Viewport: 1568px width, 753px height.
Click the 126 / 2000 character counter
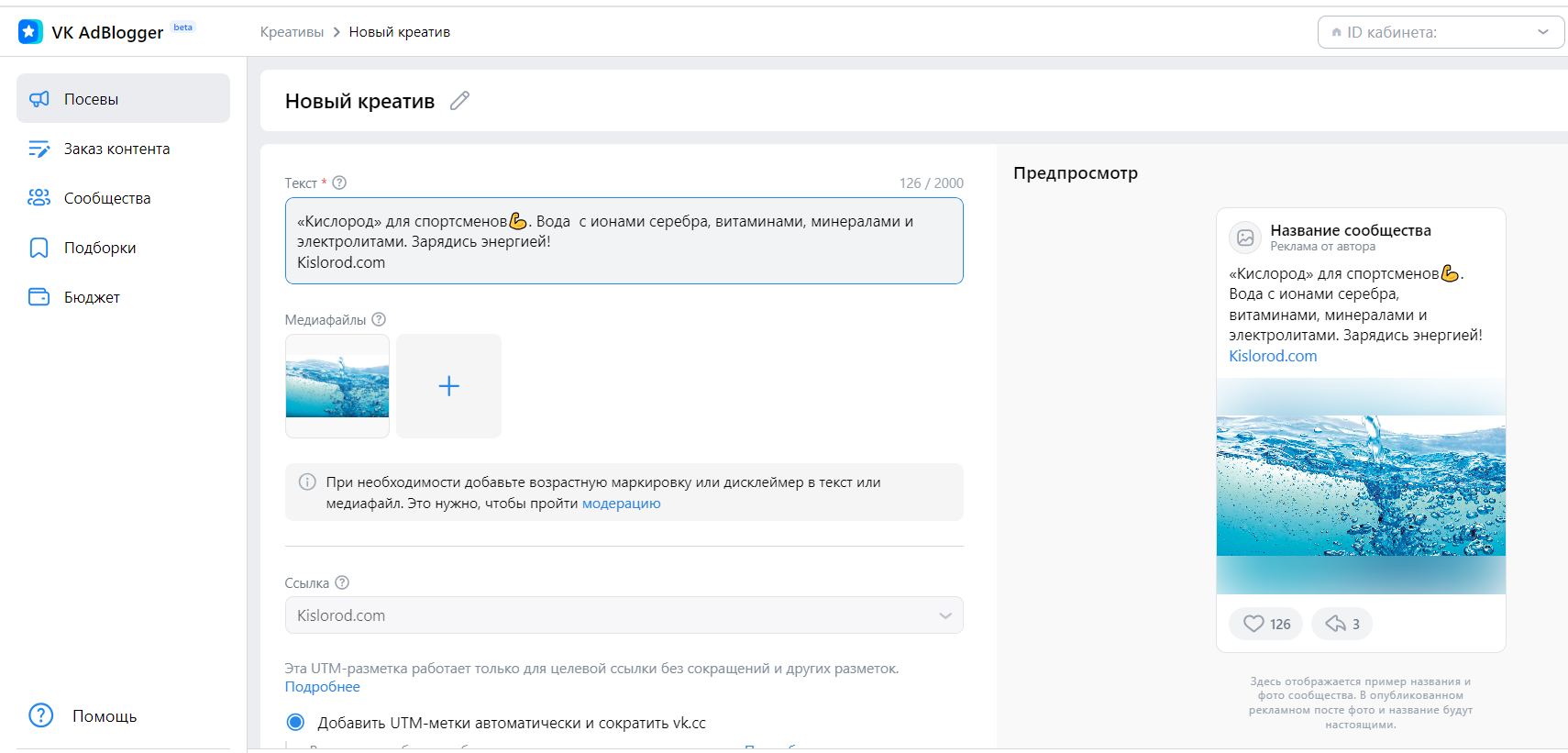point(932,183)
